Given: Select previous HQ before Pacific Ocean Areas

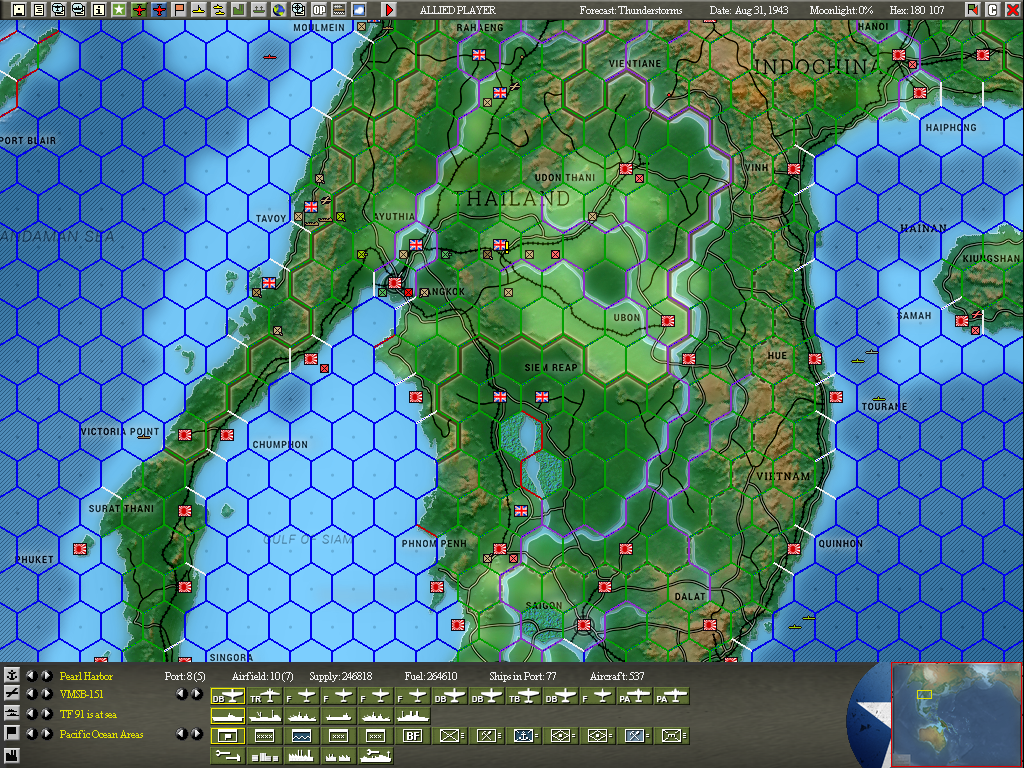Looking at the screenshot, I should pyautogui.click(x=31, y=733).
